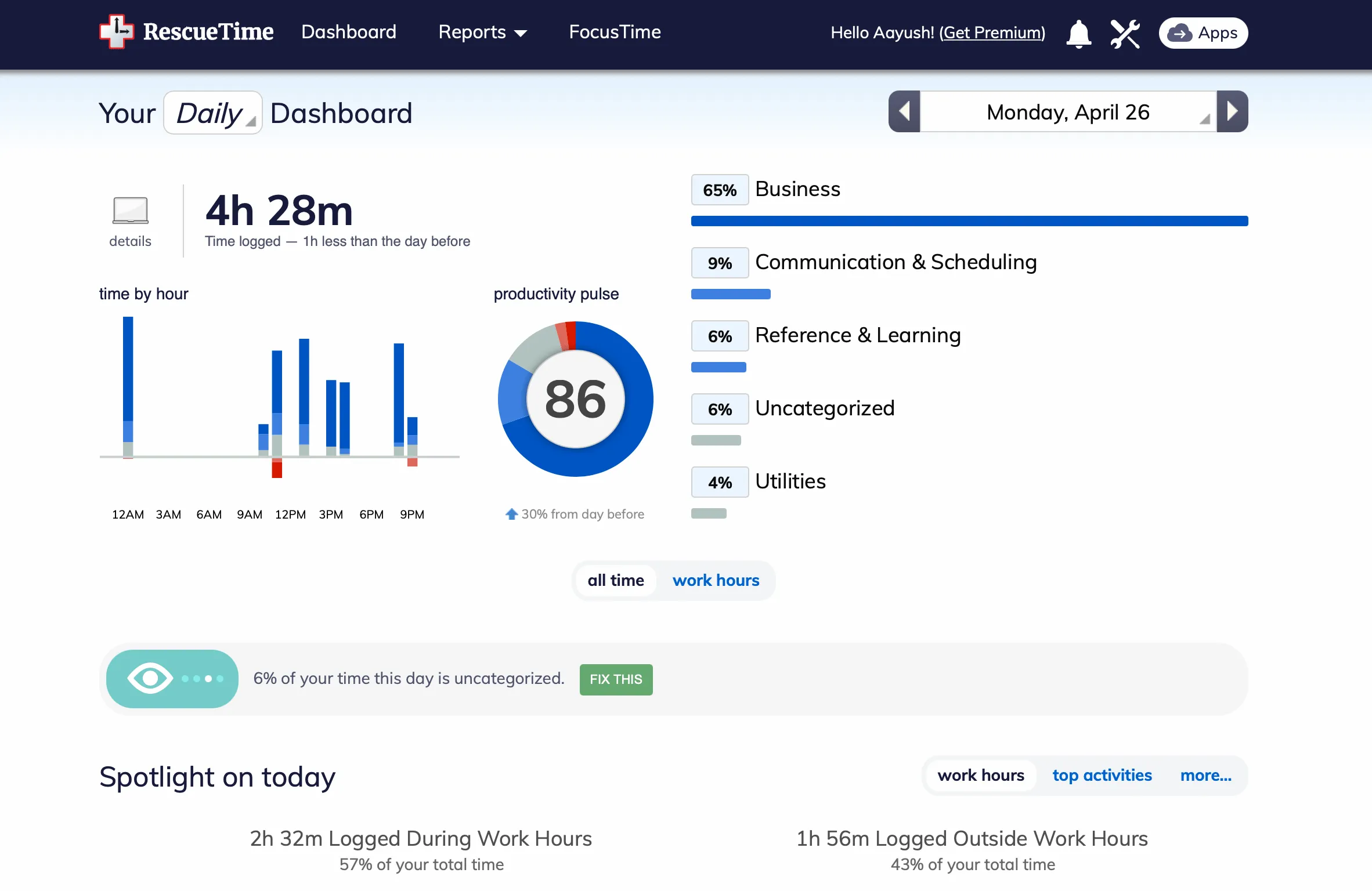Click the green FIX THIS button
This screenshot has width=1372, height=891.
pos(616,679)
